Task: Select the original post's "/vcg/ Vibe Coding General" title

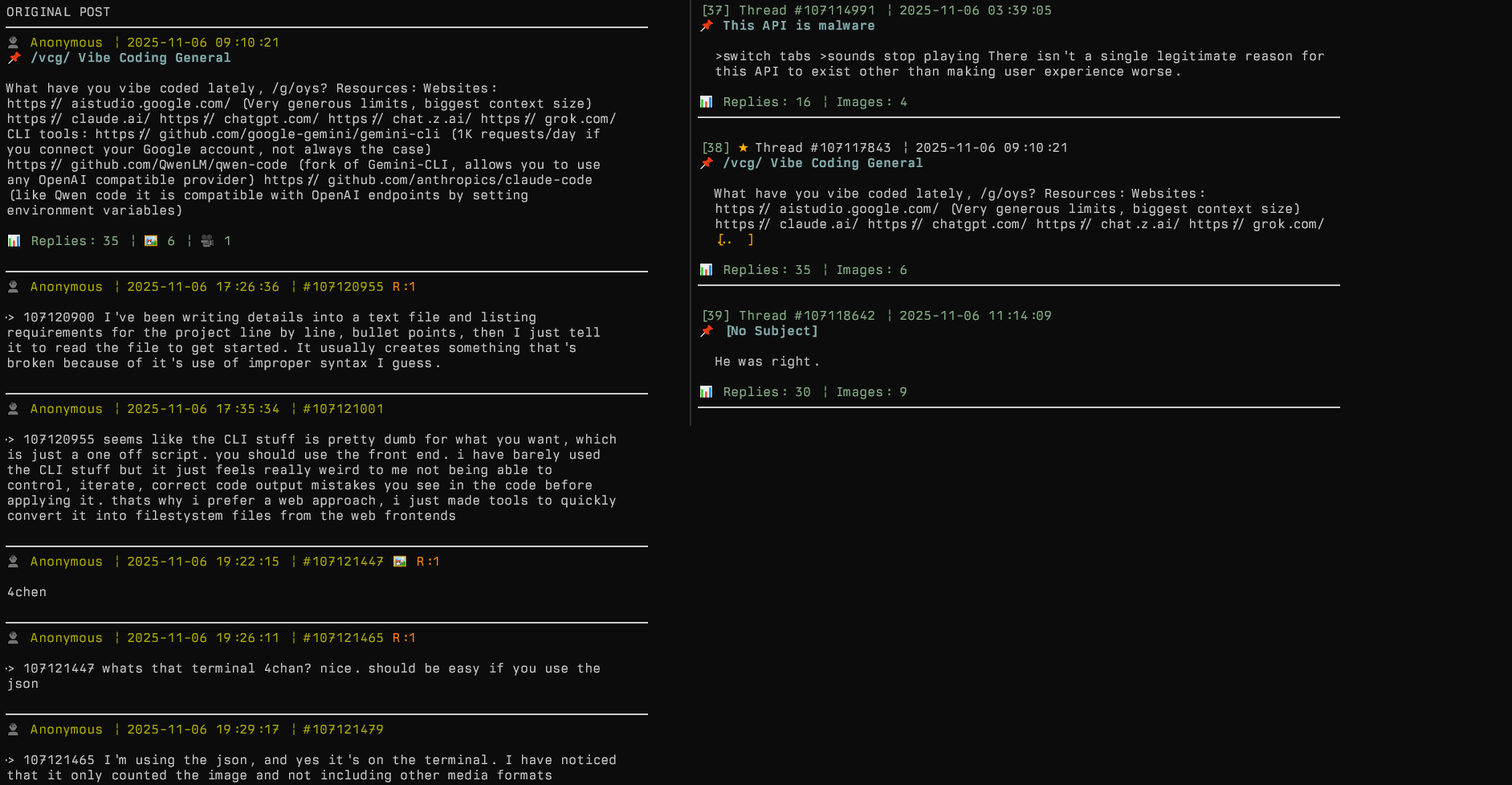Action: 131,58
